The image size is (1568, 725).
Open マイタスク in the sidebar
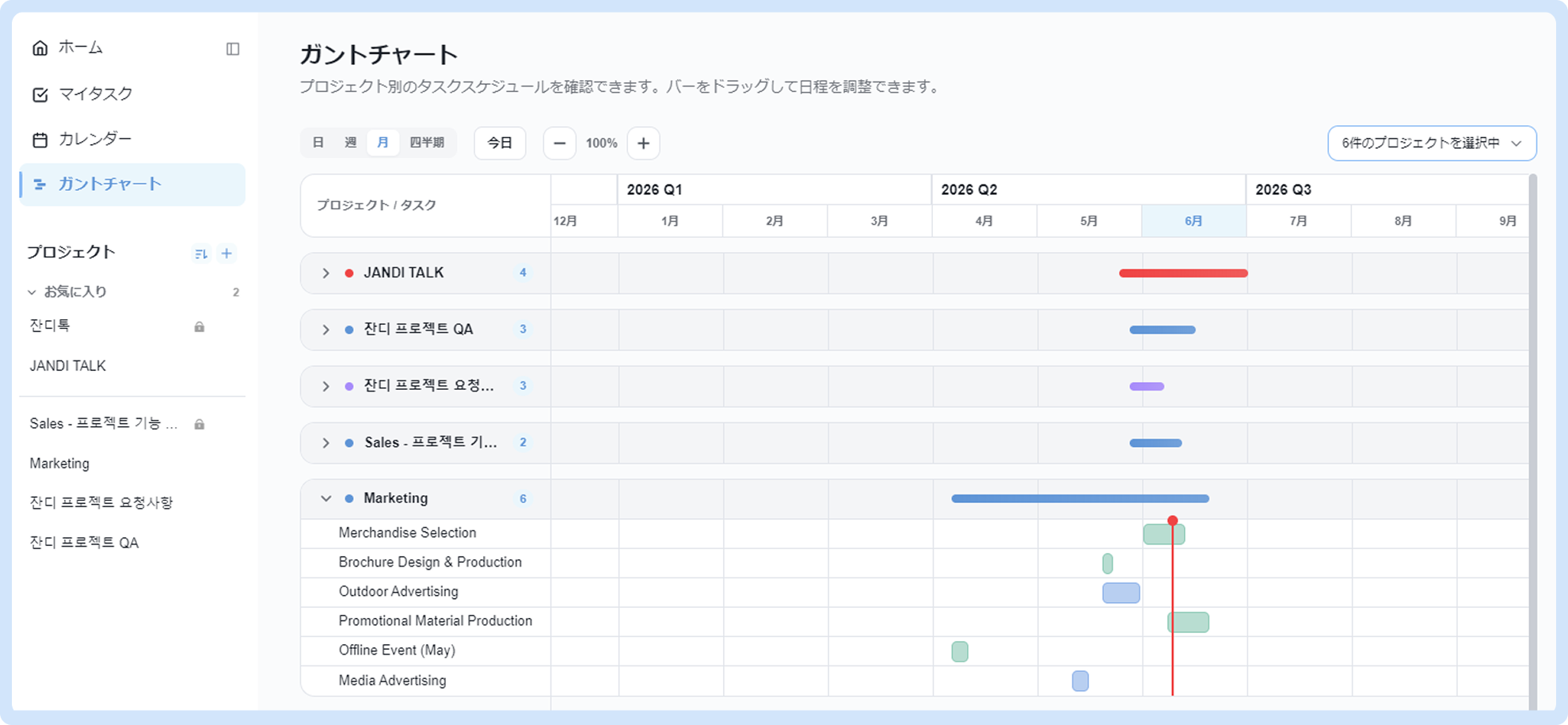(x=82, y=93)
